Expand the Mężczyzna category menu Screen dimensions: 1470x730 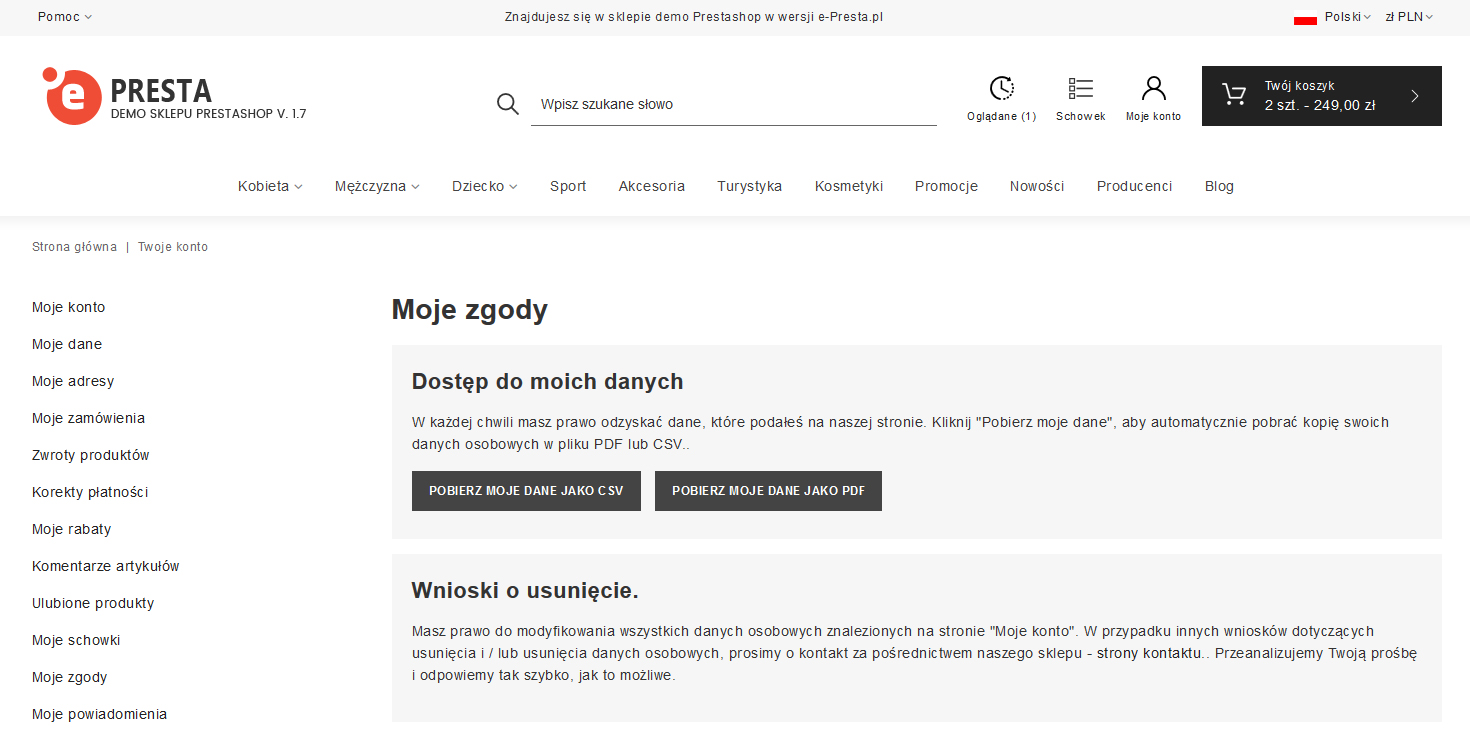[x=377, y=186]
